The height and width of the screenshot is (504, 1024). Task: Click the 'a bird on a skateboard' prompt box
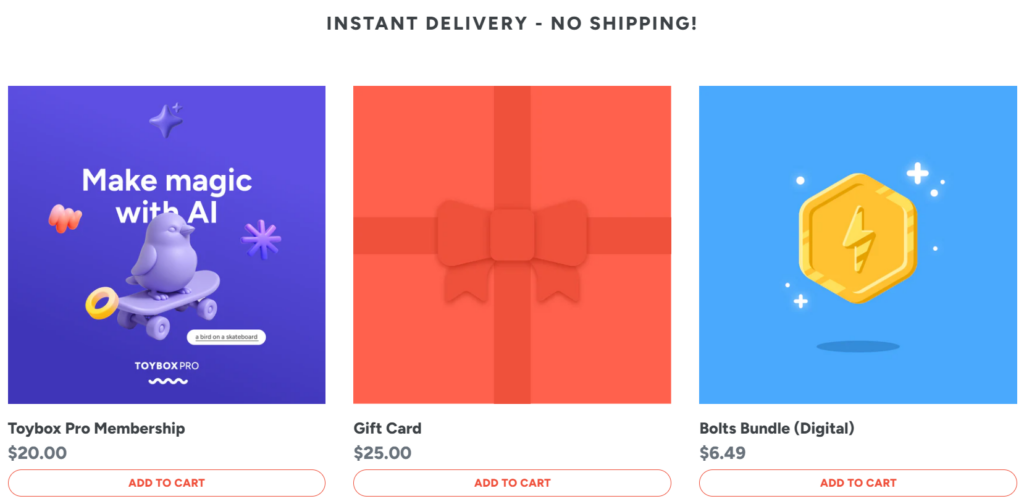(x=226, y=337)
